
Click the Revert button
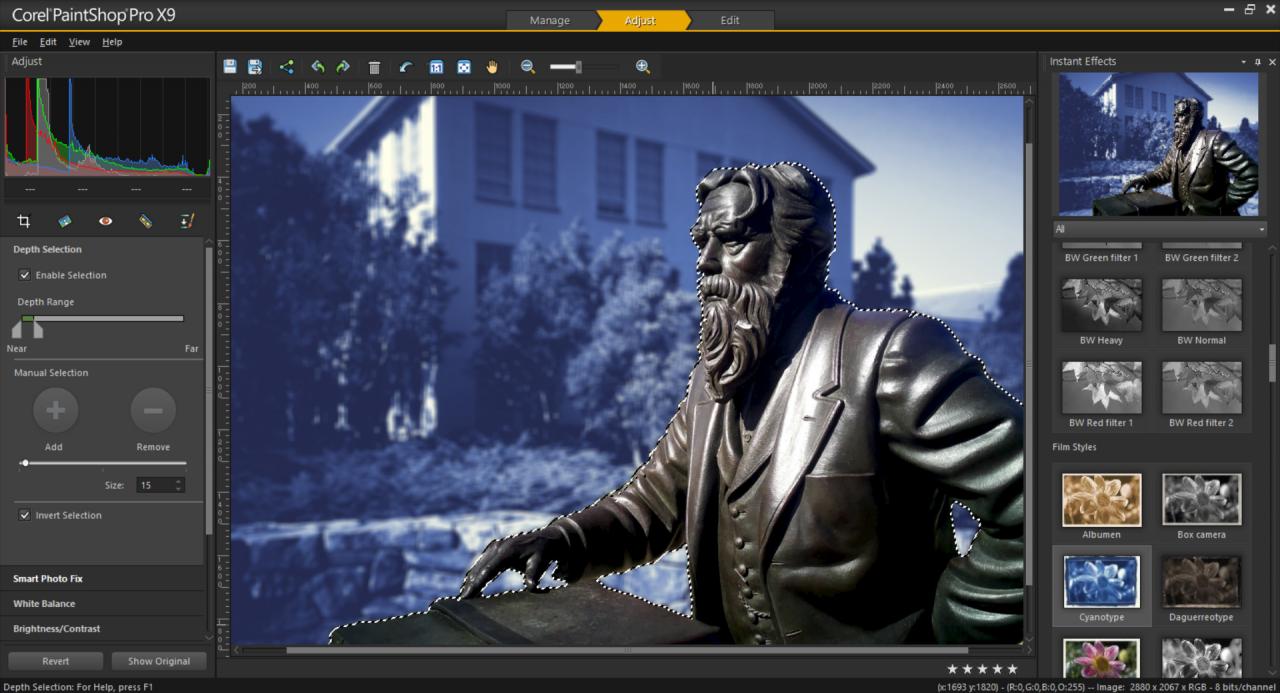coord(55,661)
